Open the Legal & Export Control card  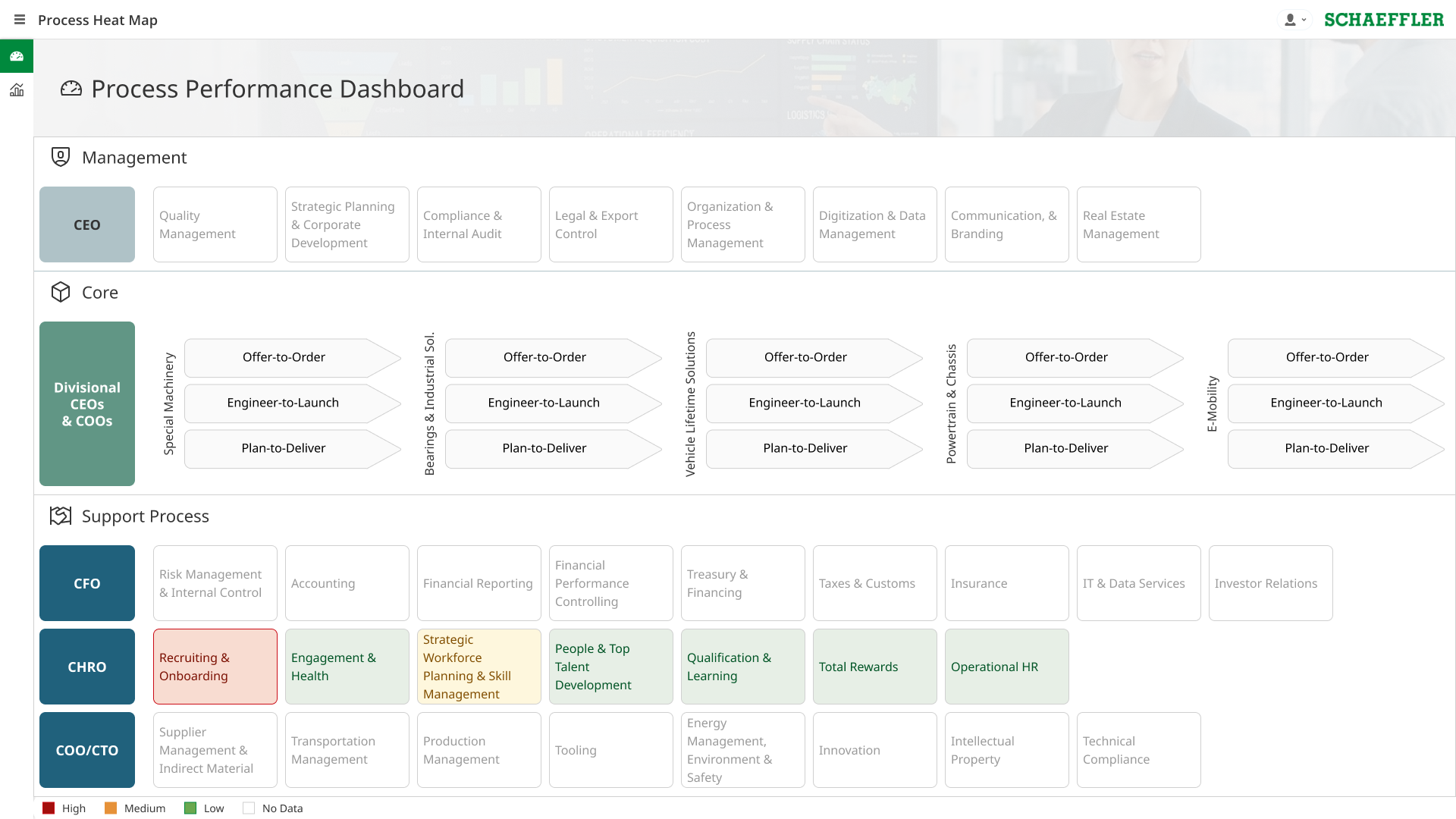[611, 224]
